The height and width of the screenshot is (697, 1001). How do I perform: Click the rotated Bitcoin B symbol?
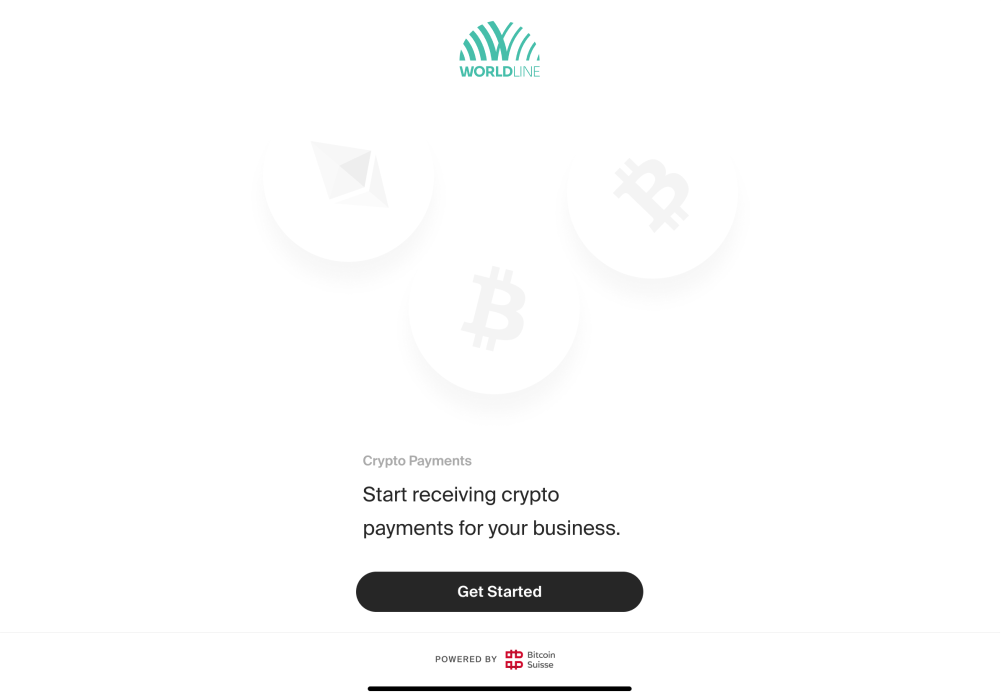pos(652,195)
